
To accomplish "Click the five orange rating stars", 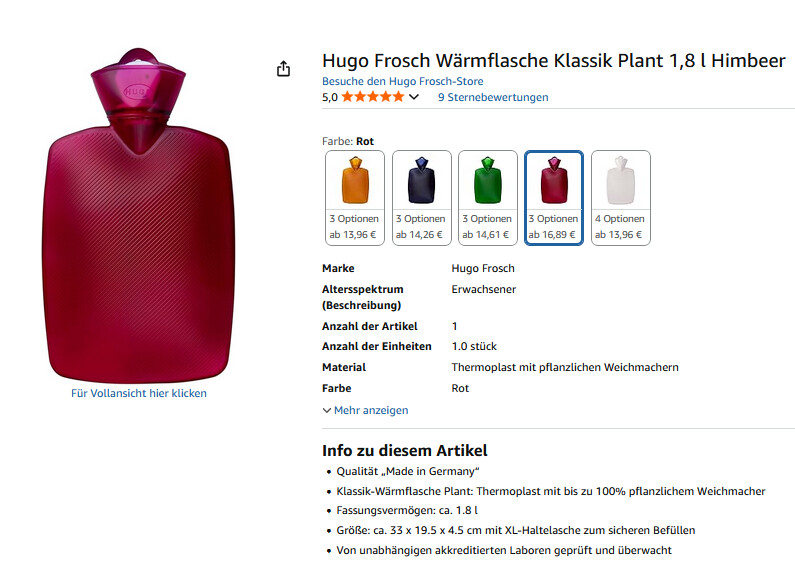I will pyautogui.click(x=373, y=97).
